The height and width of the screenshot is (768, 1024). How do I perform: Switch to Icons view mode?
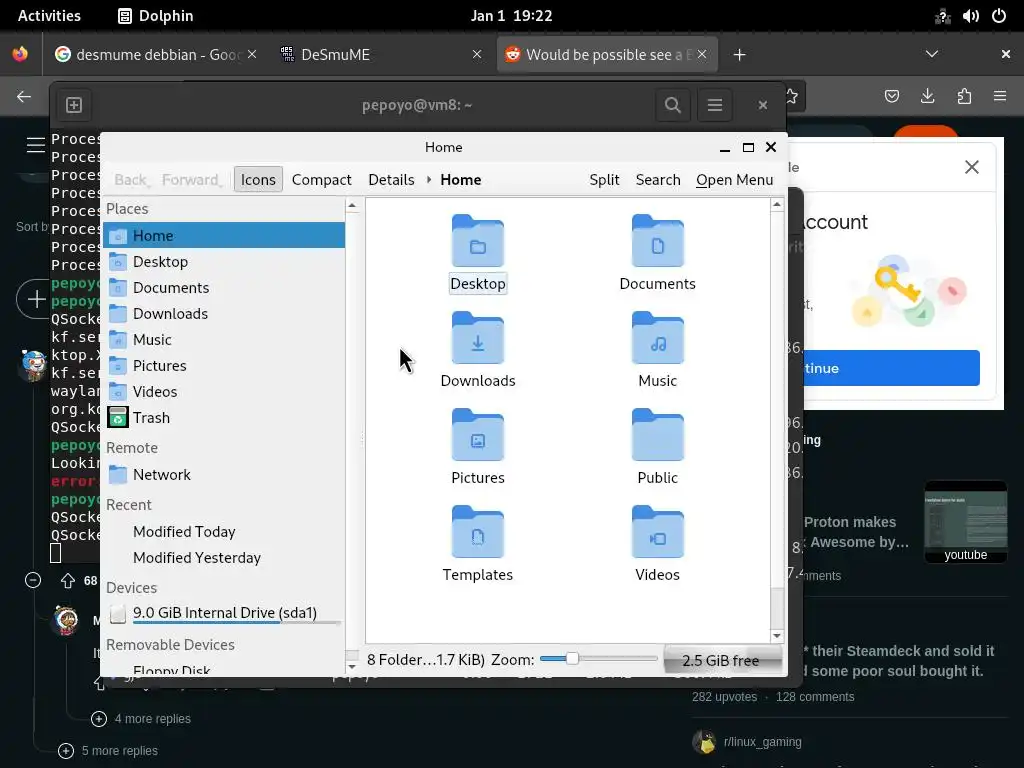258,180
